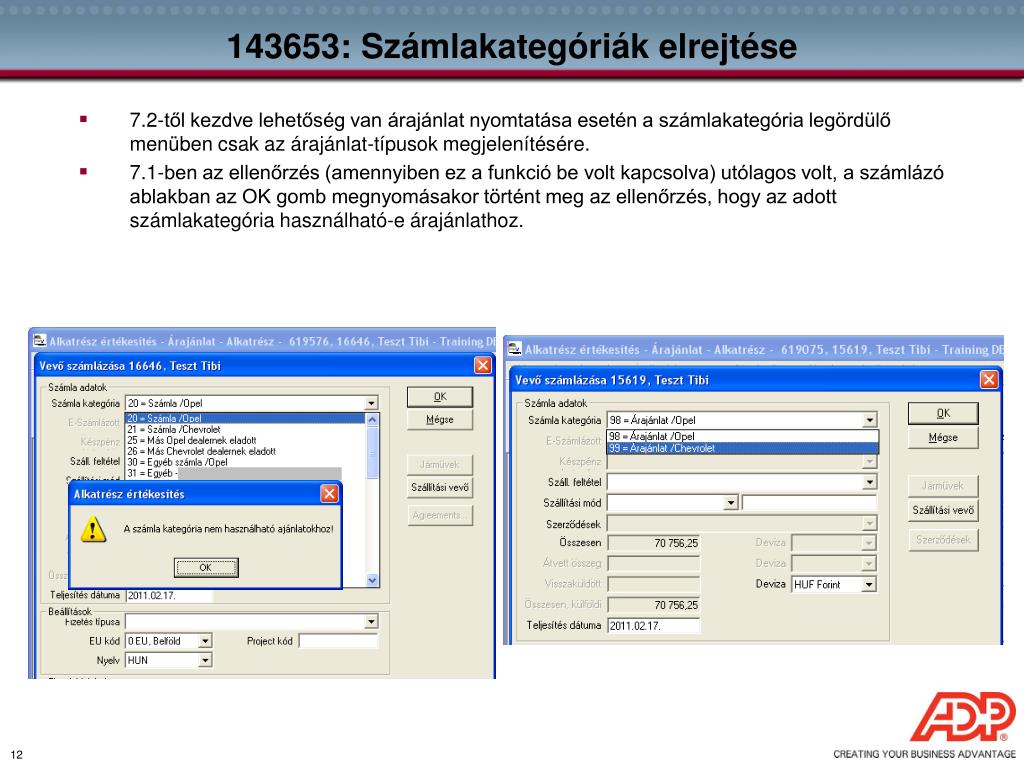Select list entry 21 = Számla /Chevrolet
This screenshot has height=768, width=1024.
(x=245, y=430)
